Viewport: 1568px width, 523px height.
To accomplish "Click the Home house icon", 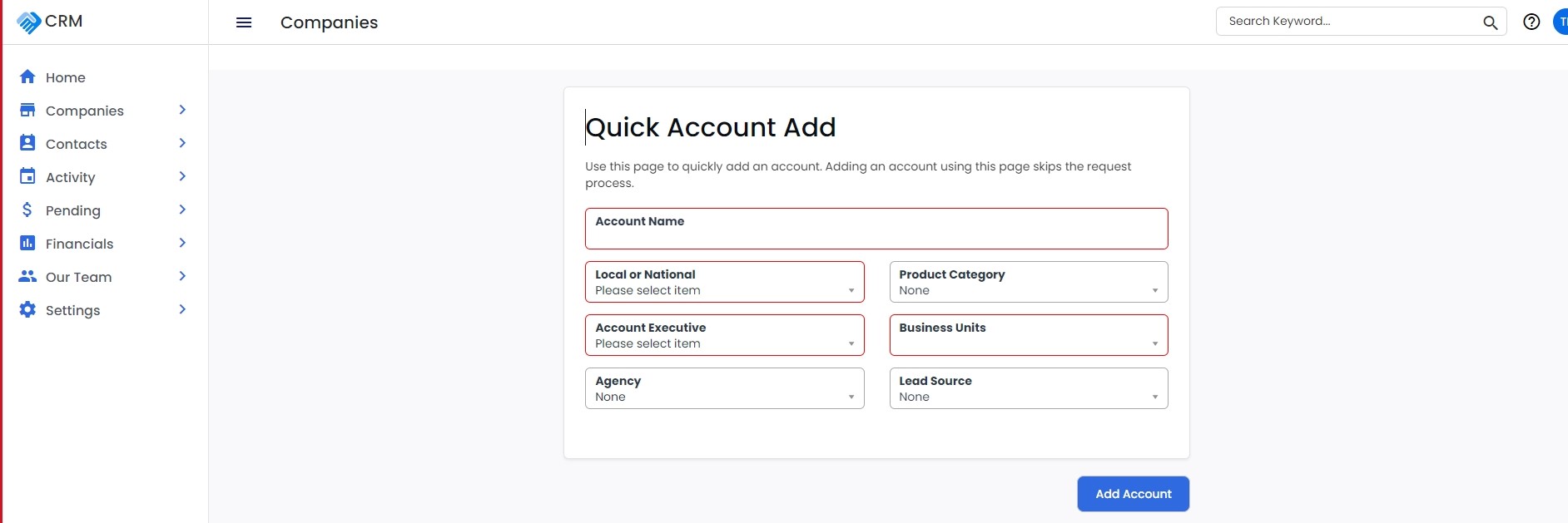I will point(27,76).
